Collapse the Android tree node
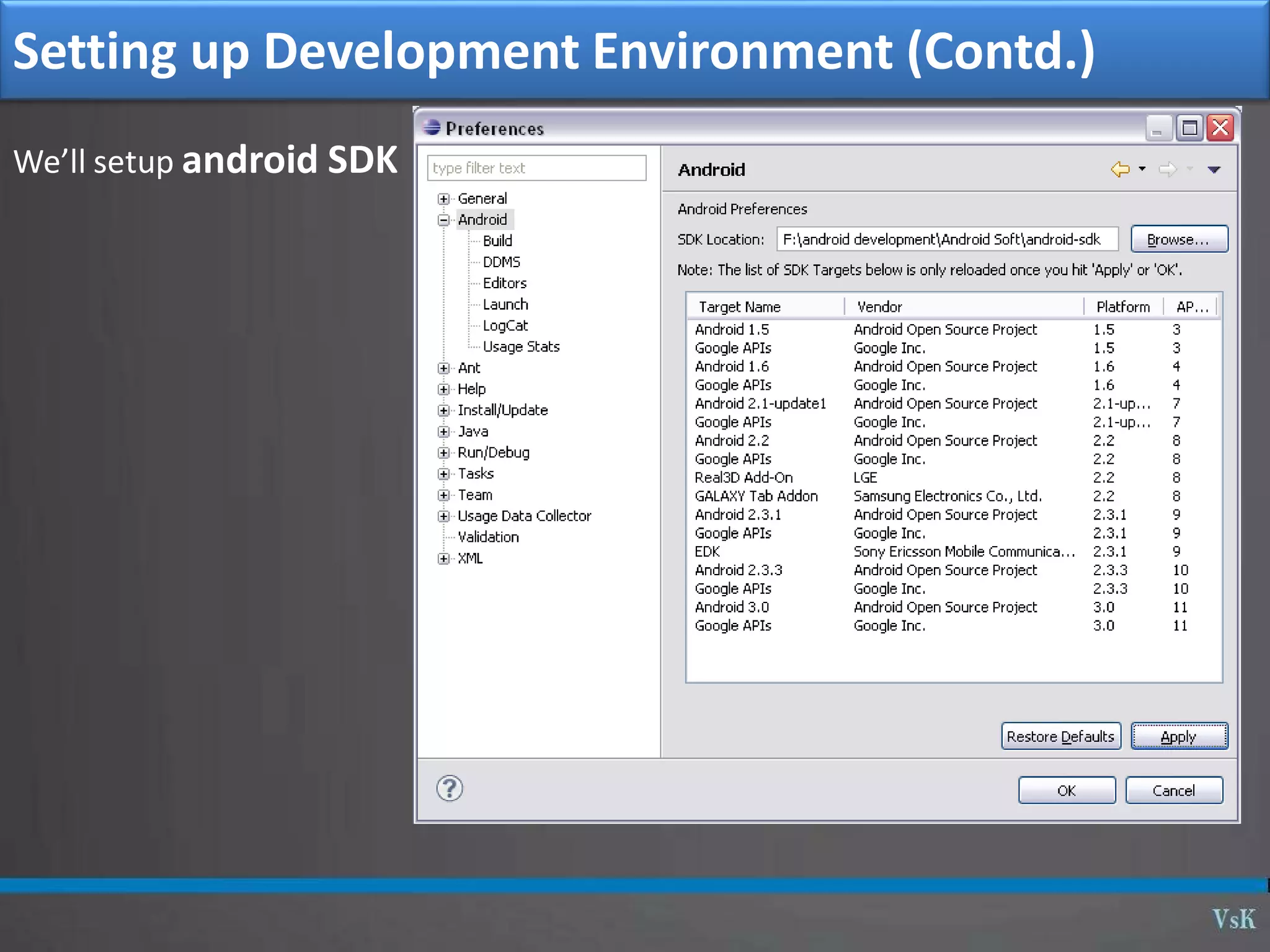 click(443, 220)
